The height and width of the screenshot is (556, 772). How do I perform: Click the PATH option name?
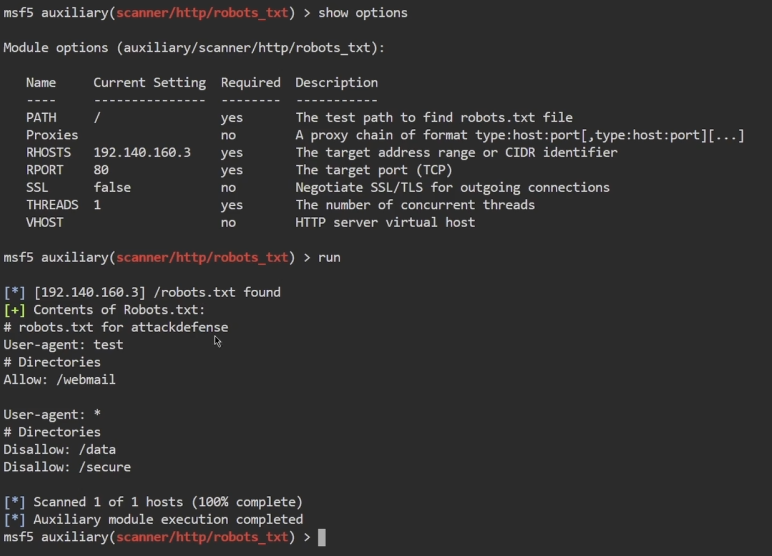click(x=41, y=118)
